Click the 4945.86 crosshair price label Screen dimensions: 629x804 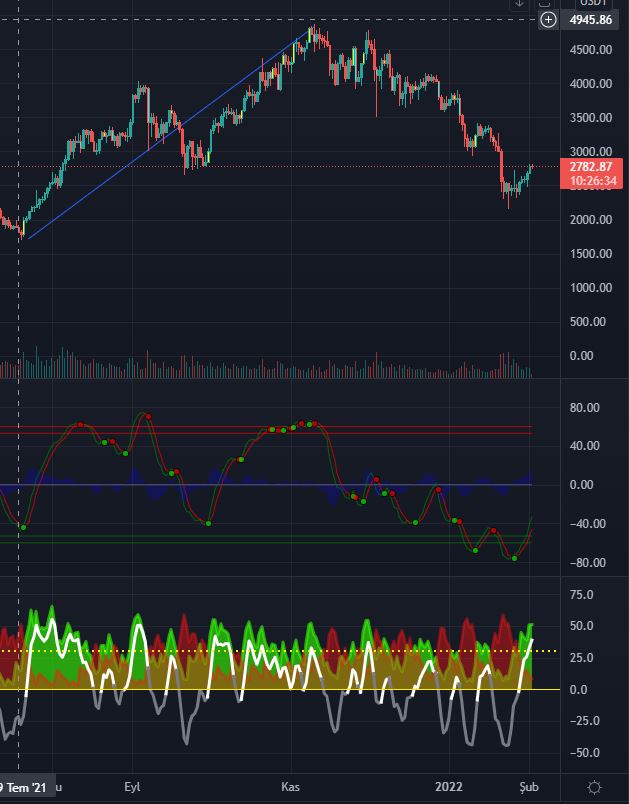591,20
